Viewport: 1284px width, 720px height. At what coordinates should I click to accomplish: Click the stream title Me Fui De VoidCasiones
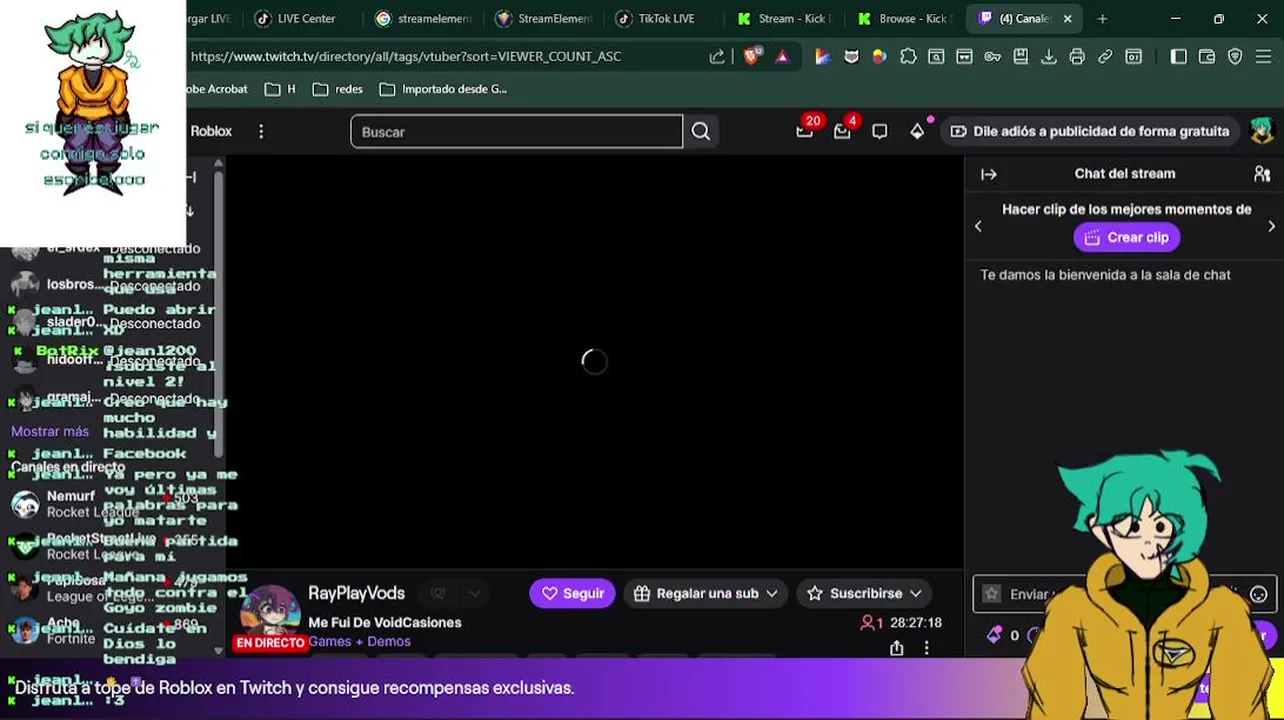(385, 622)
